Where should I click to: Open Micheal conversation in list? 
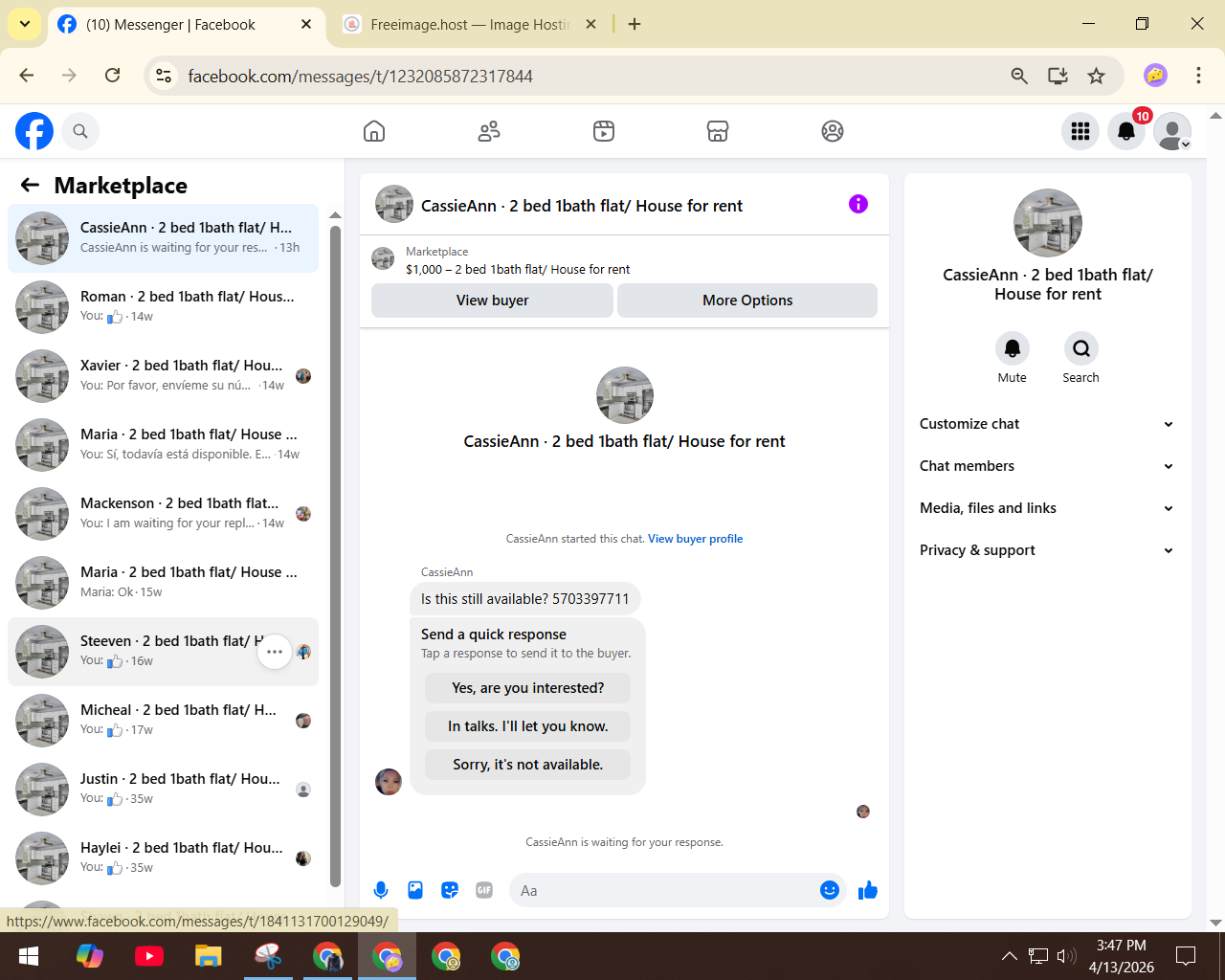point(163,721)
